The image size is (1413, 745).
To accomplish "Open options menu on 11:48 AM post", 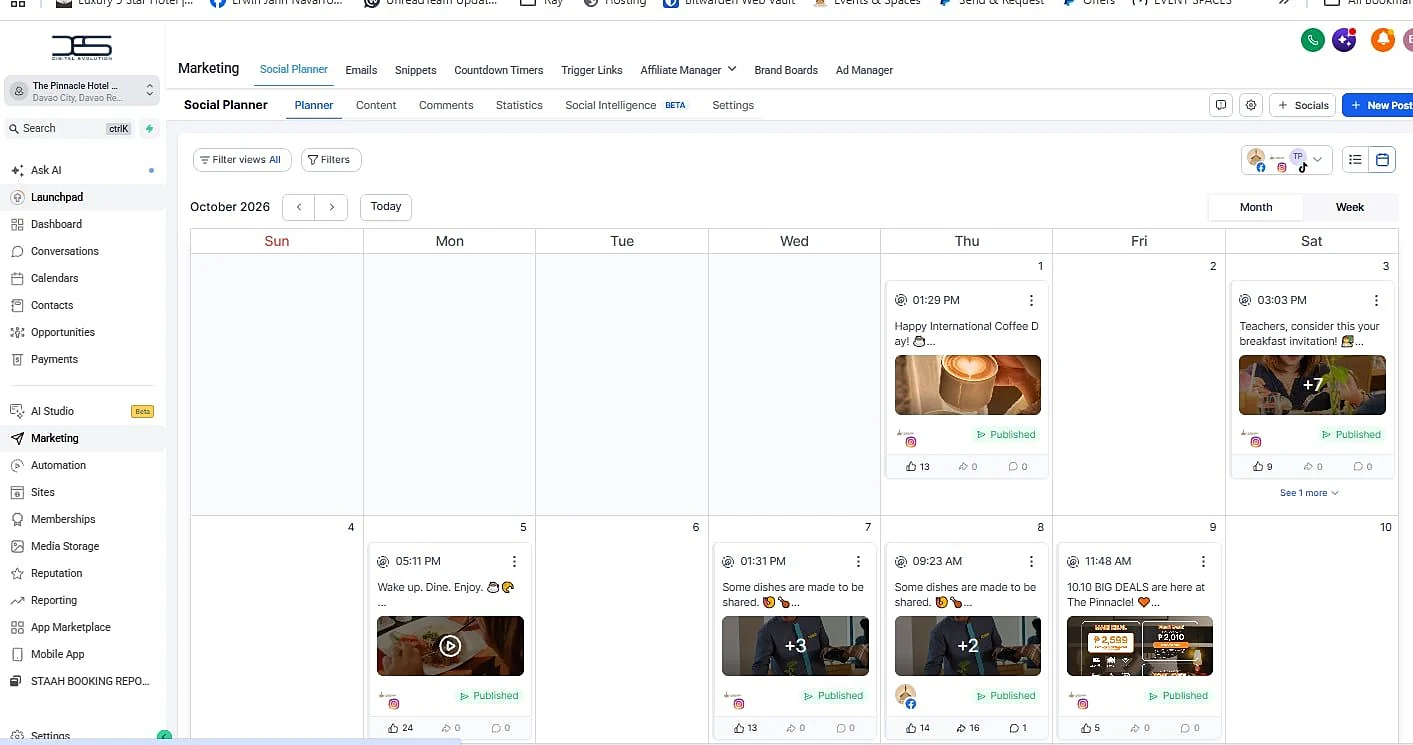I will (1203, 561).
